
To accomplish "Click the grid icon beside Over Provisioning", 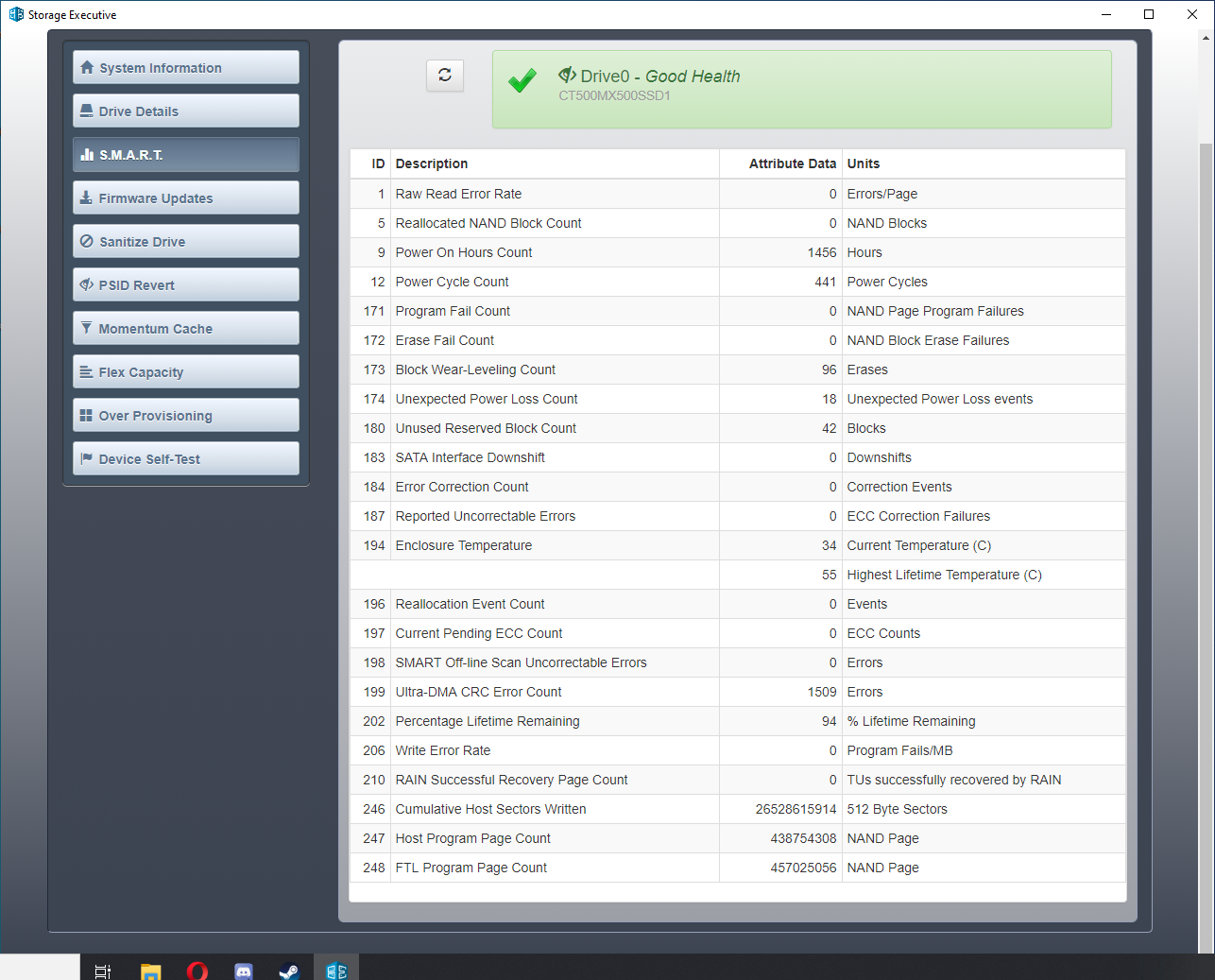I will (87, 415).
